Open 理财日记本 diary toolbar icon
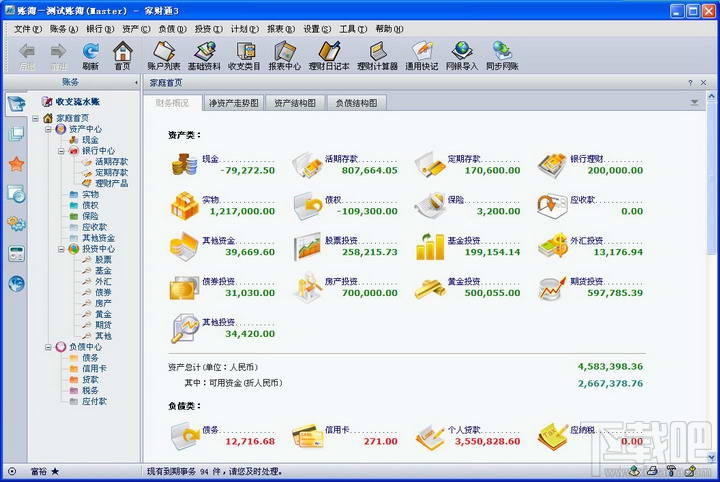The height and width of the screenshot is (482, 720). (x=329, y=56)
